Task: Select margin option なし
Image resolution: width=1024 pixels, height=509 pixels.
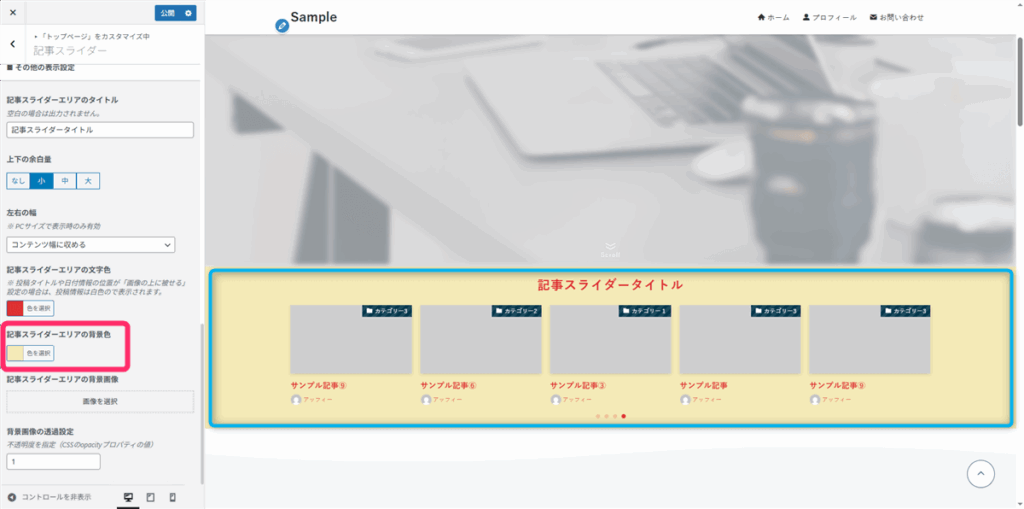Action: coord(18,181)
